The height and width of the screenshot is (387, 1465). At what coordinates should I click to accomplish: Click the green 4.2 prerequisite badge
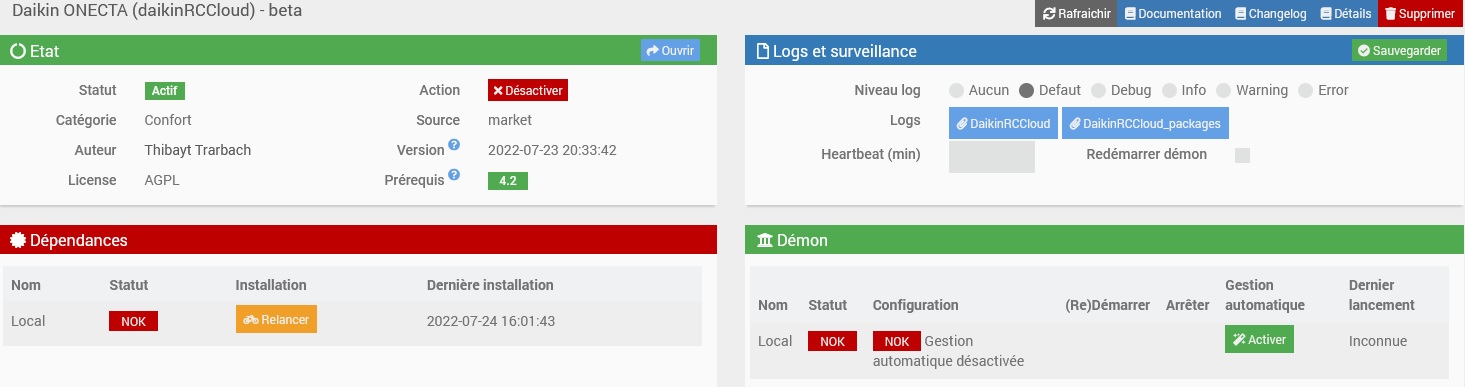pos(508,181)
